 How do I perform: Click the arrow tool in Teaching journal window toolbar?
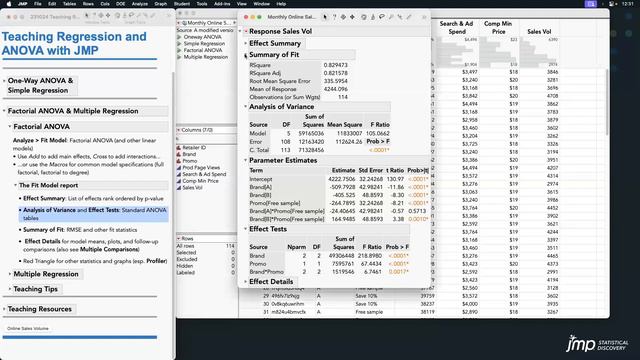(87, 16)
